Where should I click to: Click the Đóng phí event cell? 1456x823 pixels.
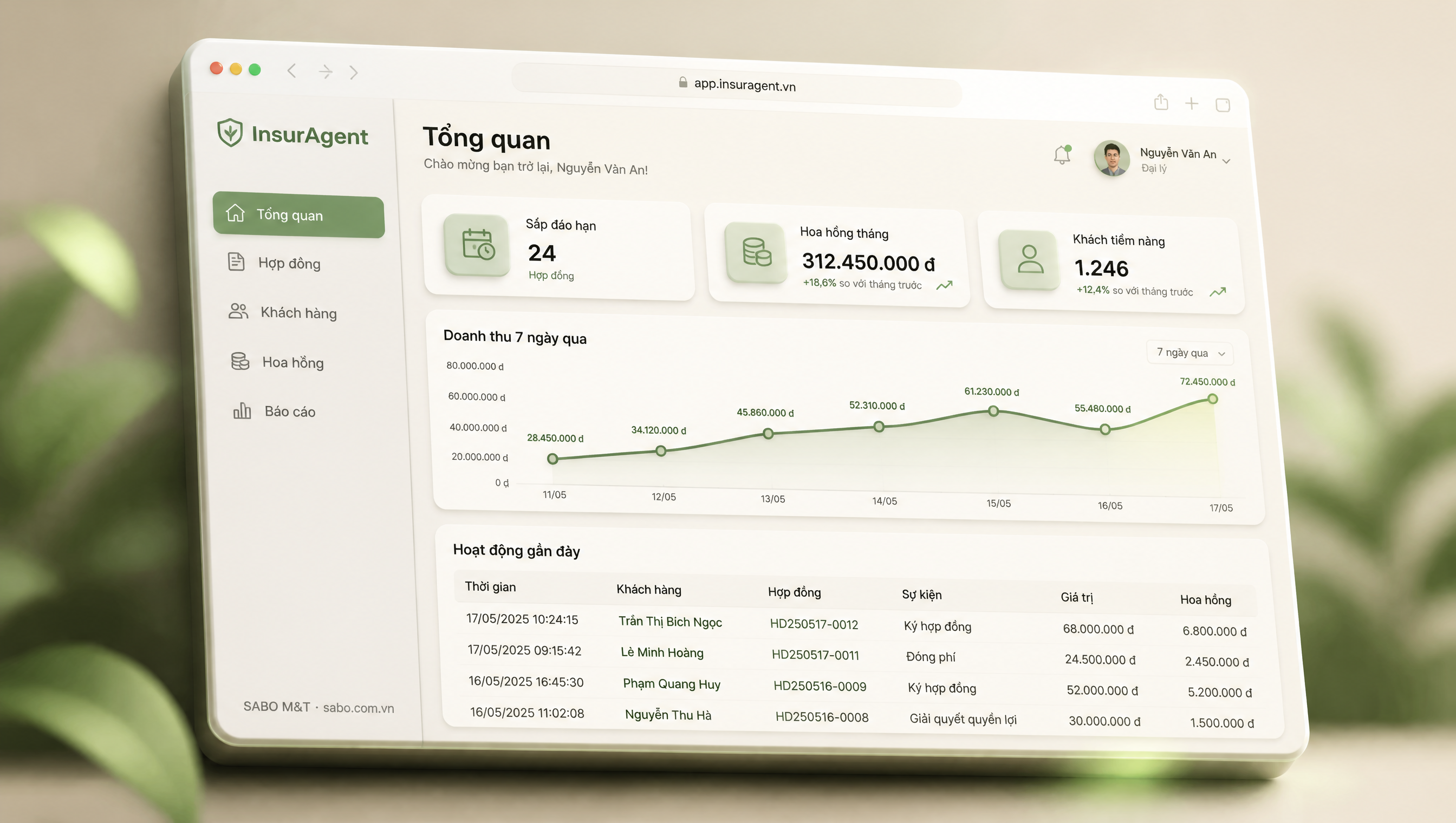pyautogui.click(x=930, y=657)
